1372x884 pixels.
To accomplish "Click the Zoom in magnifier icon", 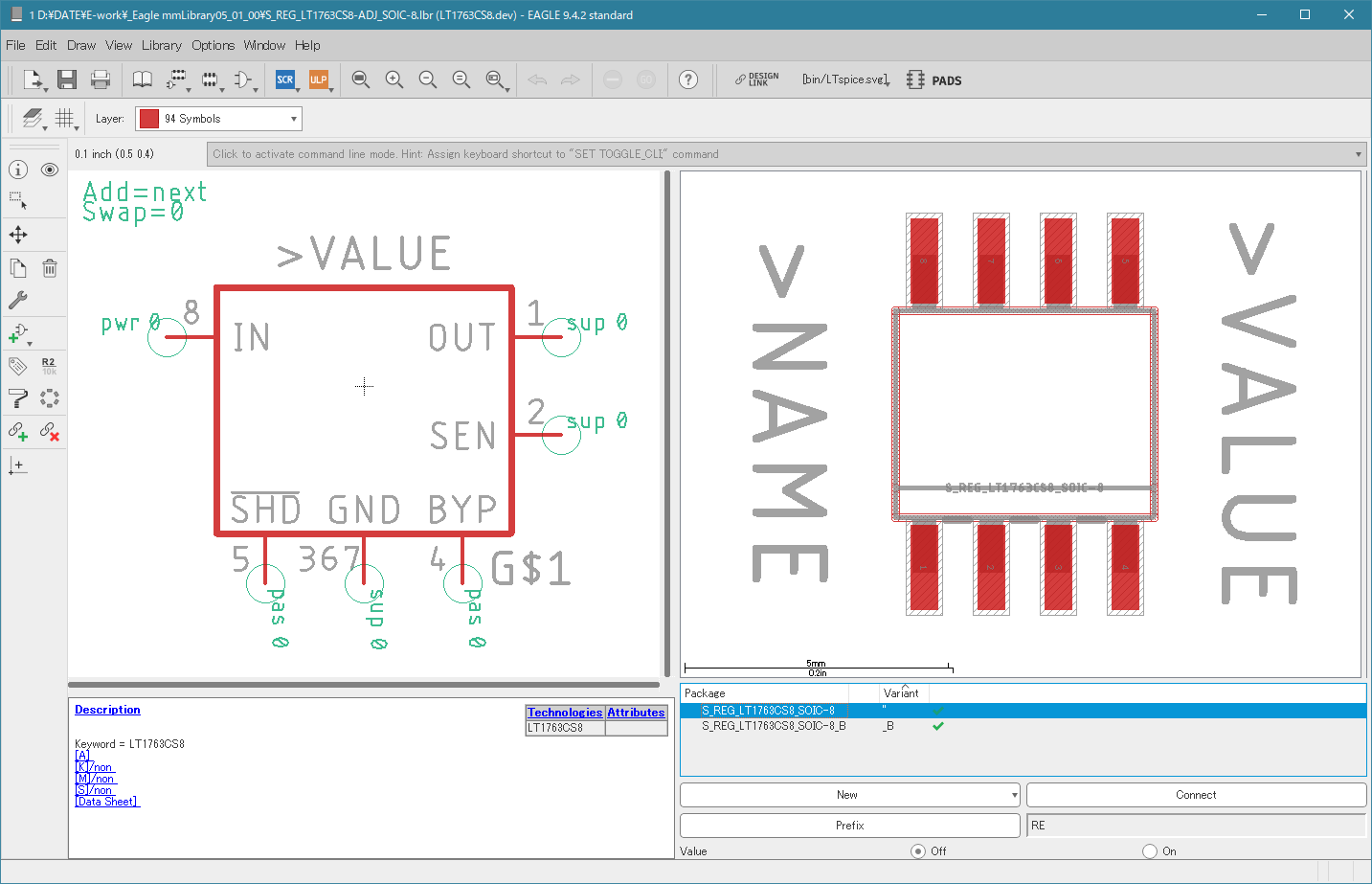I will tap(394, 79).
